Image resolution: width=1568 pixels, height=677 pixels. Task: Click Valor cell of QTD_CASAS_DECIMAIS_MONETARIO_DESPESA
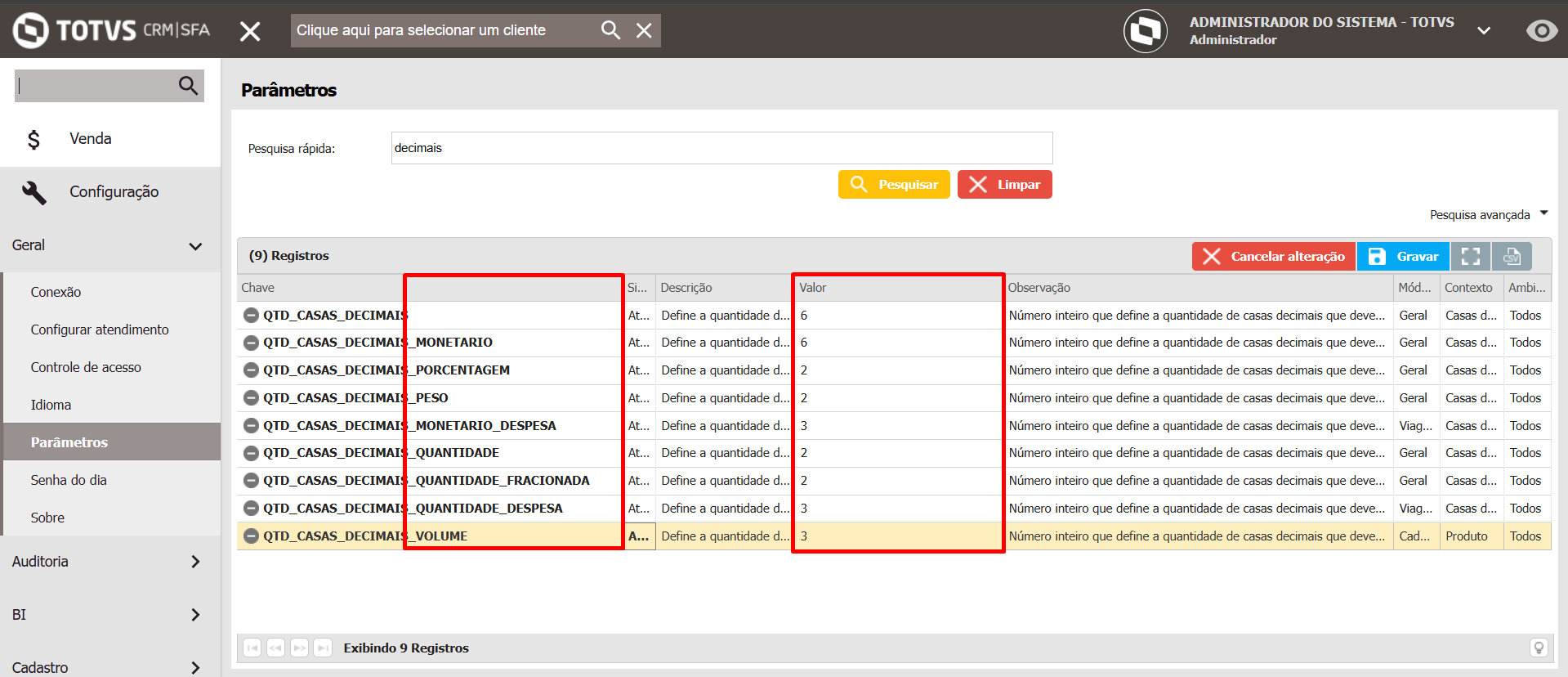point(898,426)
